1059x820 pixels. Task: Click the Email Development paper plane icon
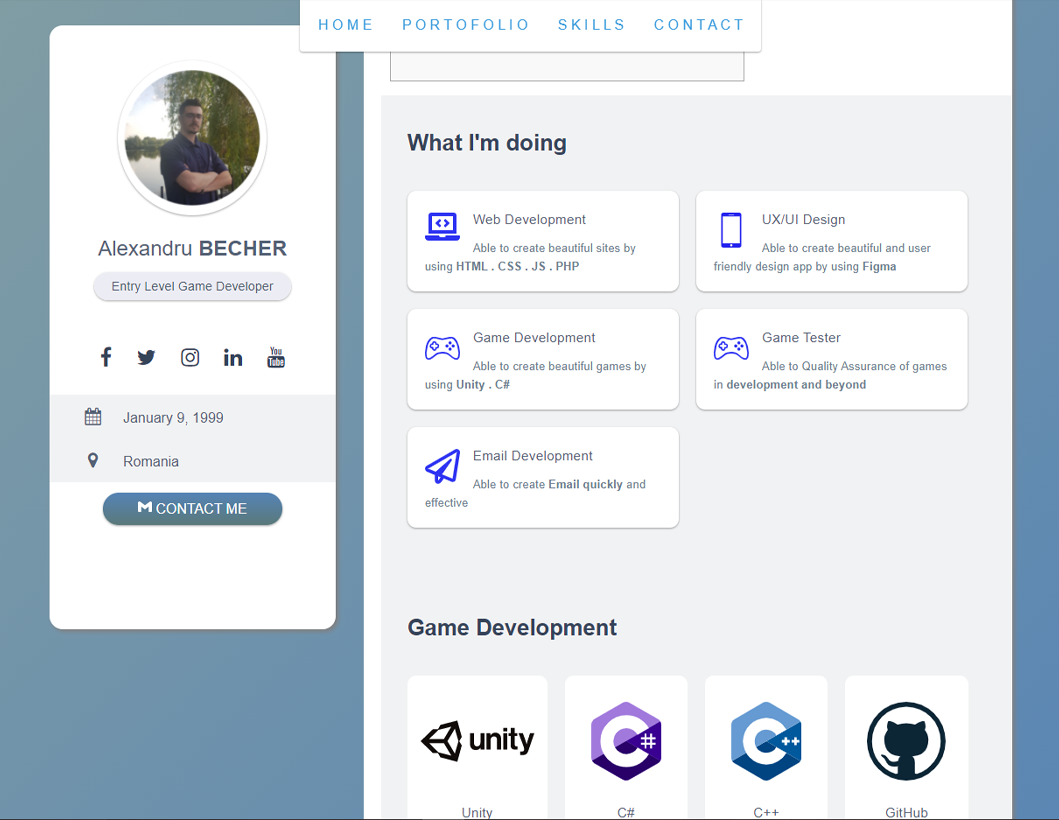coord(442,466)
